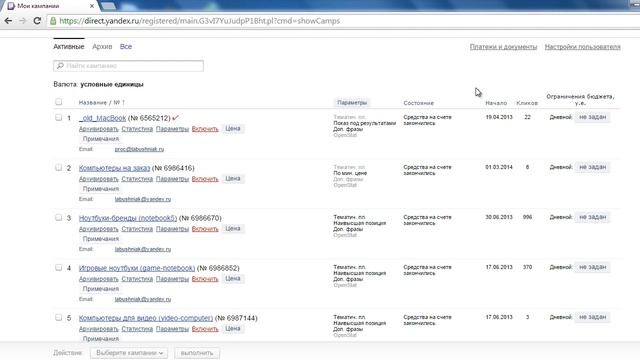
Task: Open the Выберите кампании action dropdown
Action: (129, 353)
